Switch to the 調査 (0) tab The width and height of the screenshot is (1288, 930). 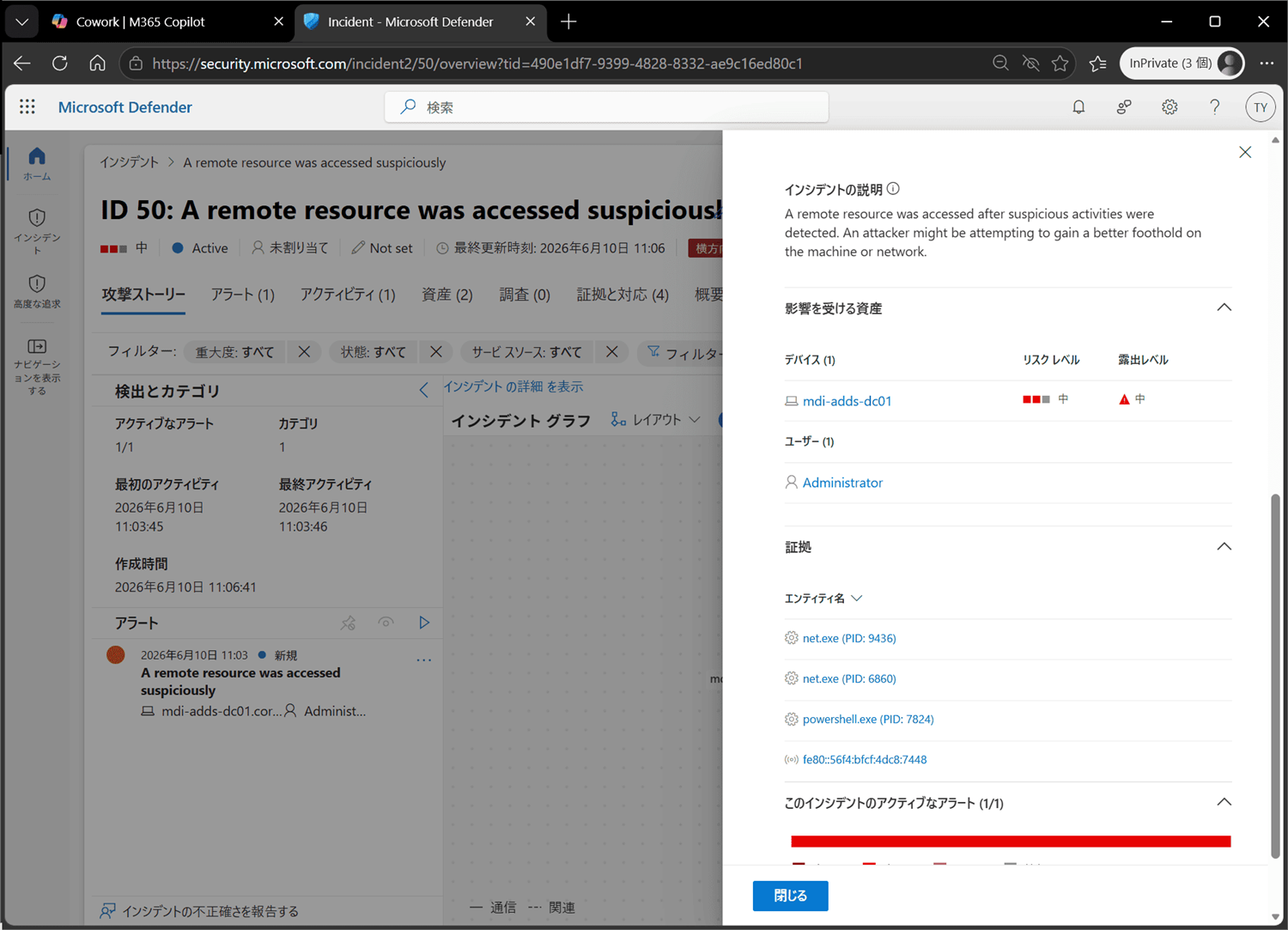pos(525,295)
